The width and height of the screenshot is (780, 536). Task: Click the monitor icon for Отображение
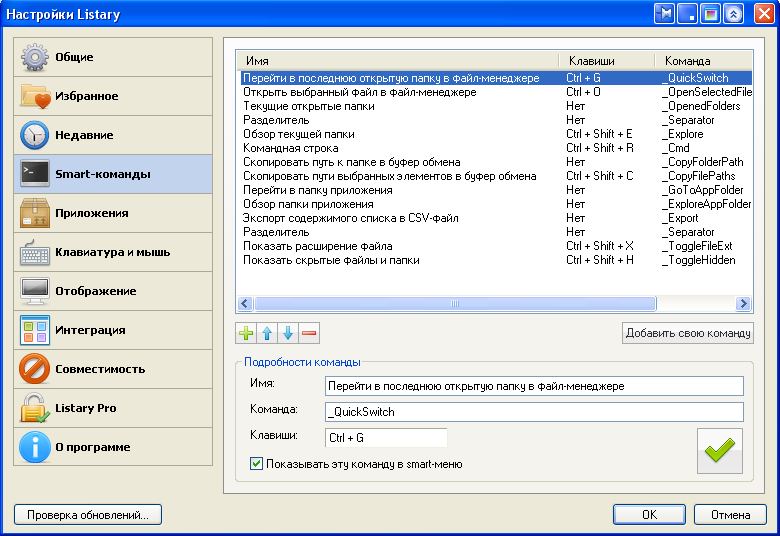click(x=35, y=291)
